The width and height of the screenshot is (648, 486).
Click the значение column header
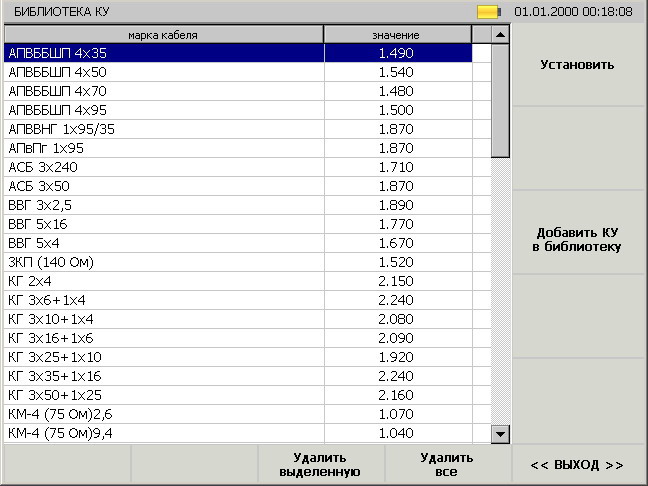pyautogui.click(x=397, y=35)
